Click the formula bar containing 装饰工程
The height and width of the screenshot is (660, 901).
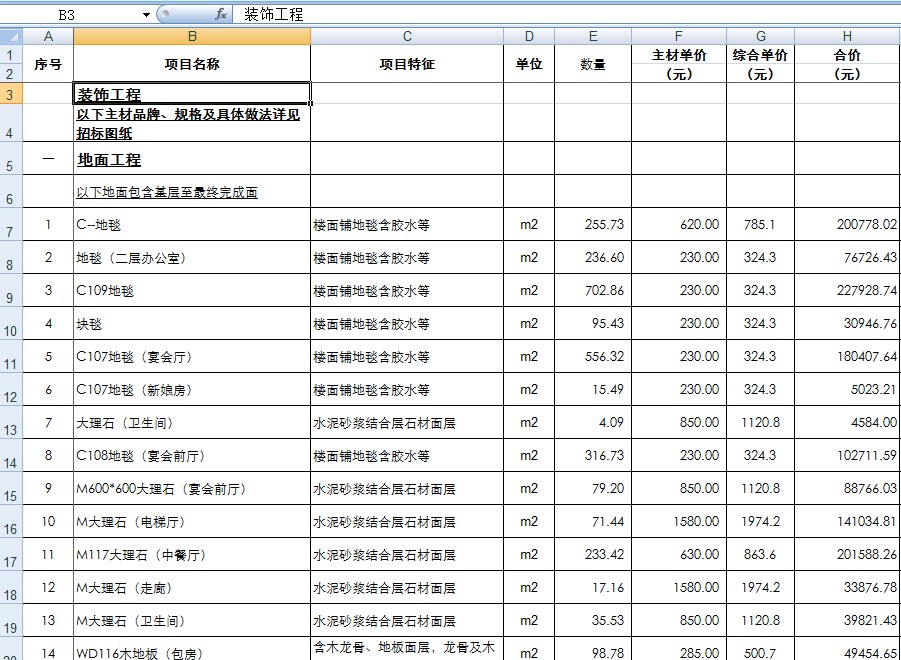coord(566,14)
